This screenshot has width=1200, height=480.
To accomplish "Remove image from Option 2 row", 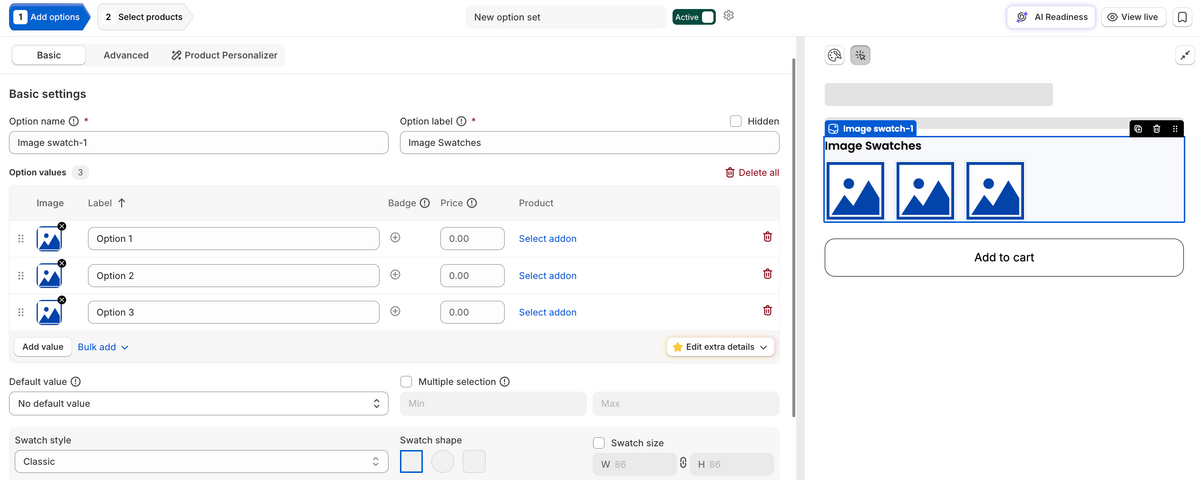I will [x=62, y=263].
